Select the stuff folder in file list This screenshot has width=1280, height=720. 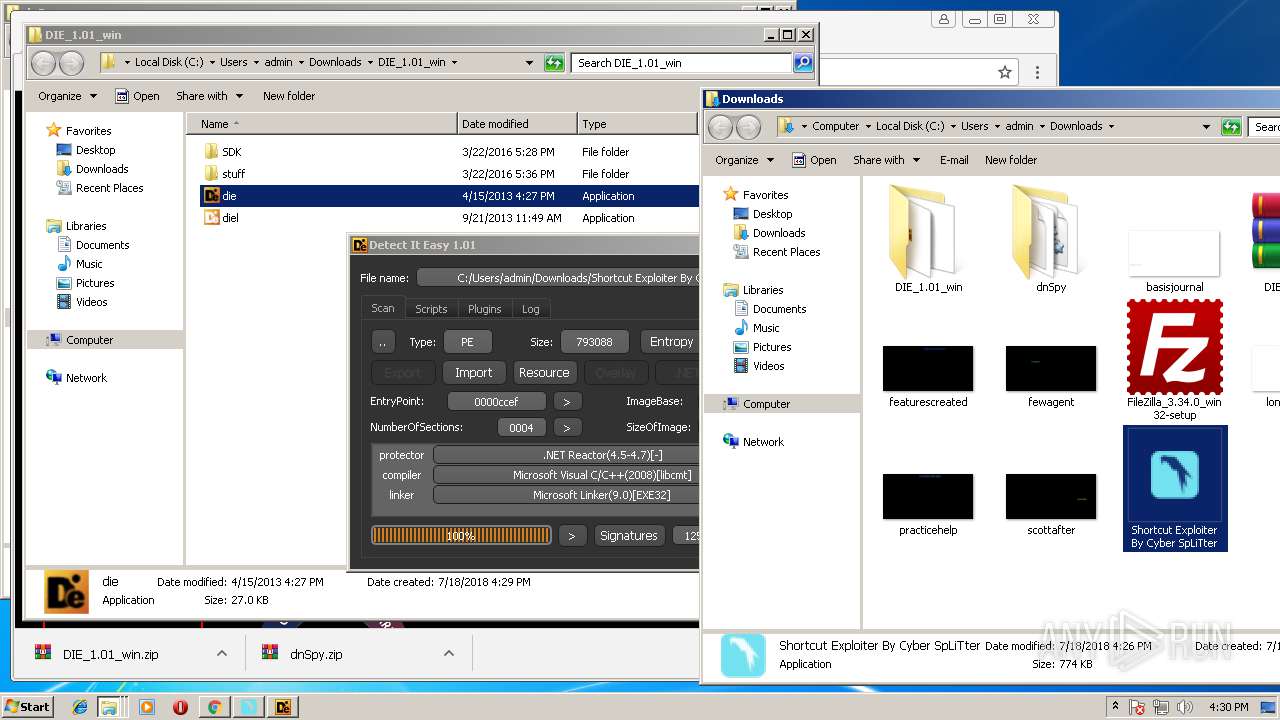point(233,174)
